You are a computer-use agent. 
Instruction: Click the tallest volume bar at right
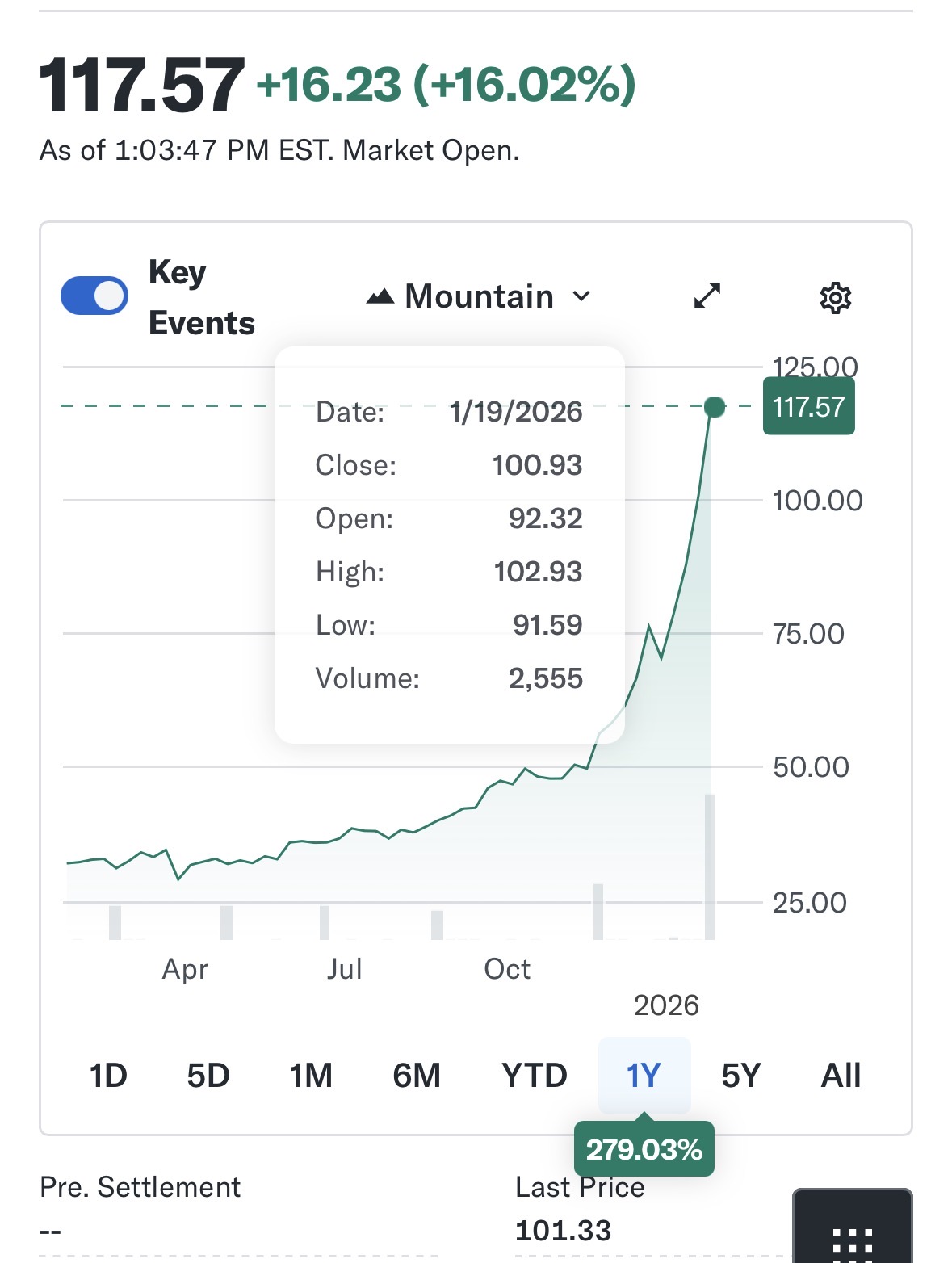tap(710, 868)
